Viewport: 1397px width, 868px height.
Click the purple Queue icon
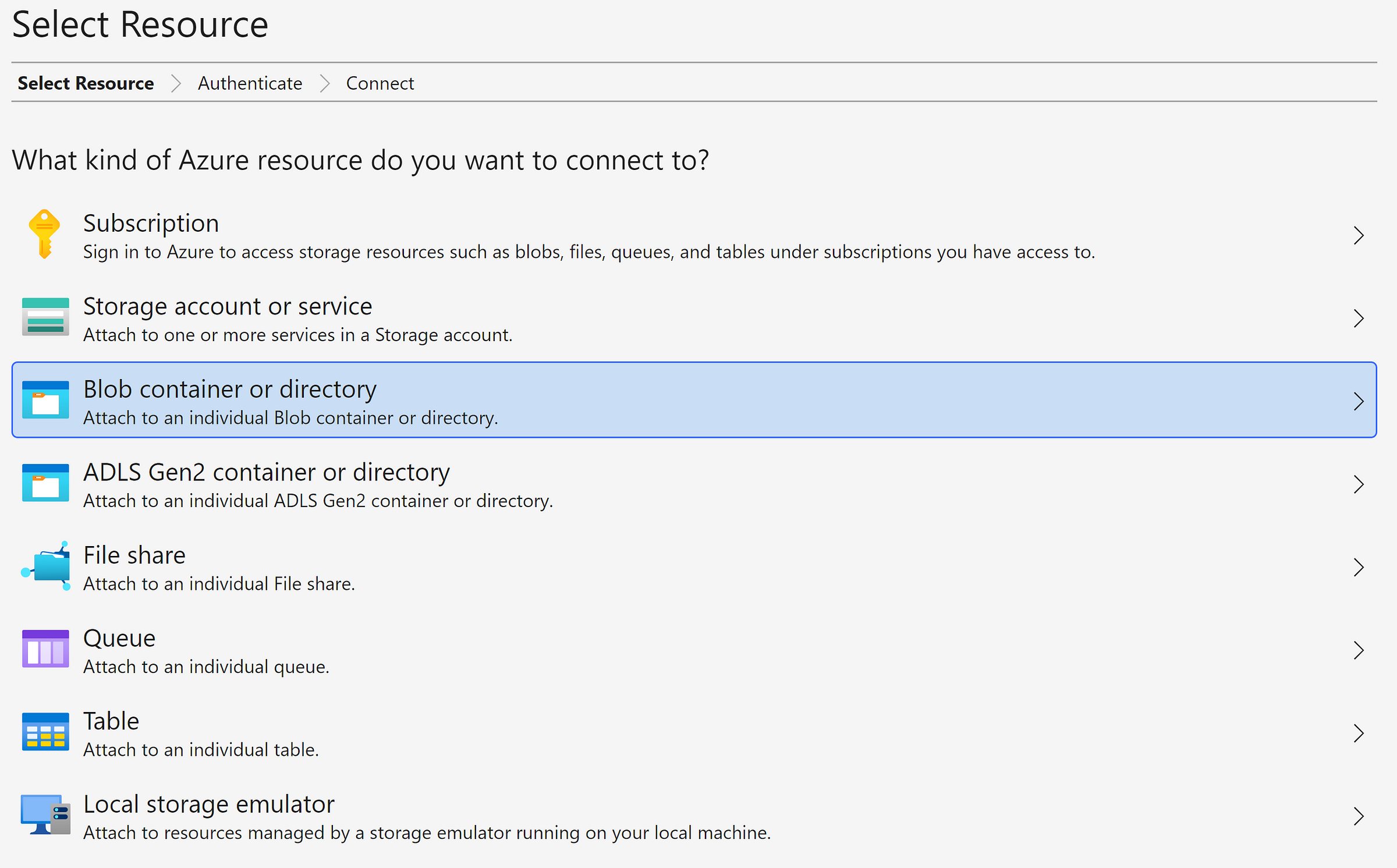(45, 649)
